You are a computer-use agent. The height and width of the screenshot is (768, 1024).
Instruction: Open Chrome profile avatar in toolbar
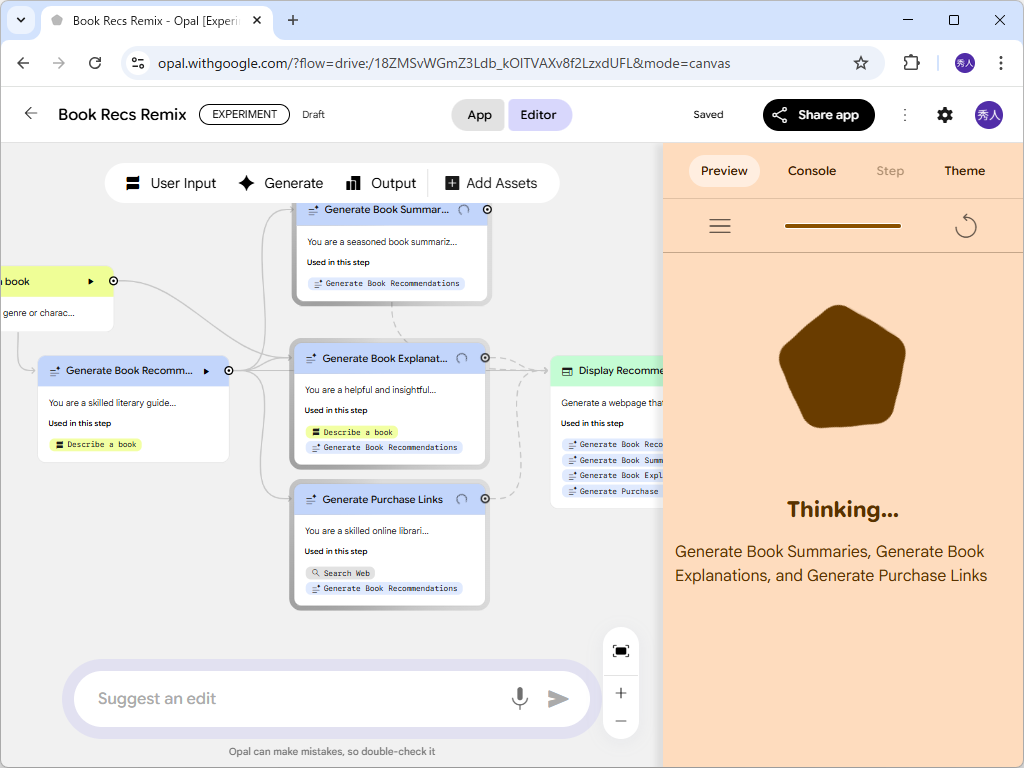tap(965, 63)
